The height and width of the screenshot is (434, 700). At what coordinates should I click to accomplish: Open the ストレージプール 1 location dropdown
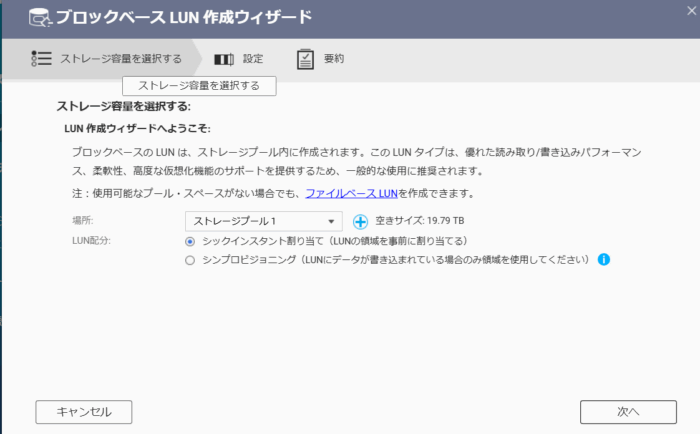pyautogui.click(x=262, y=221)
